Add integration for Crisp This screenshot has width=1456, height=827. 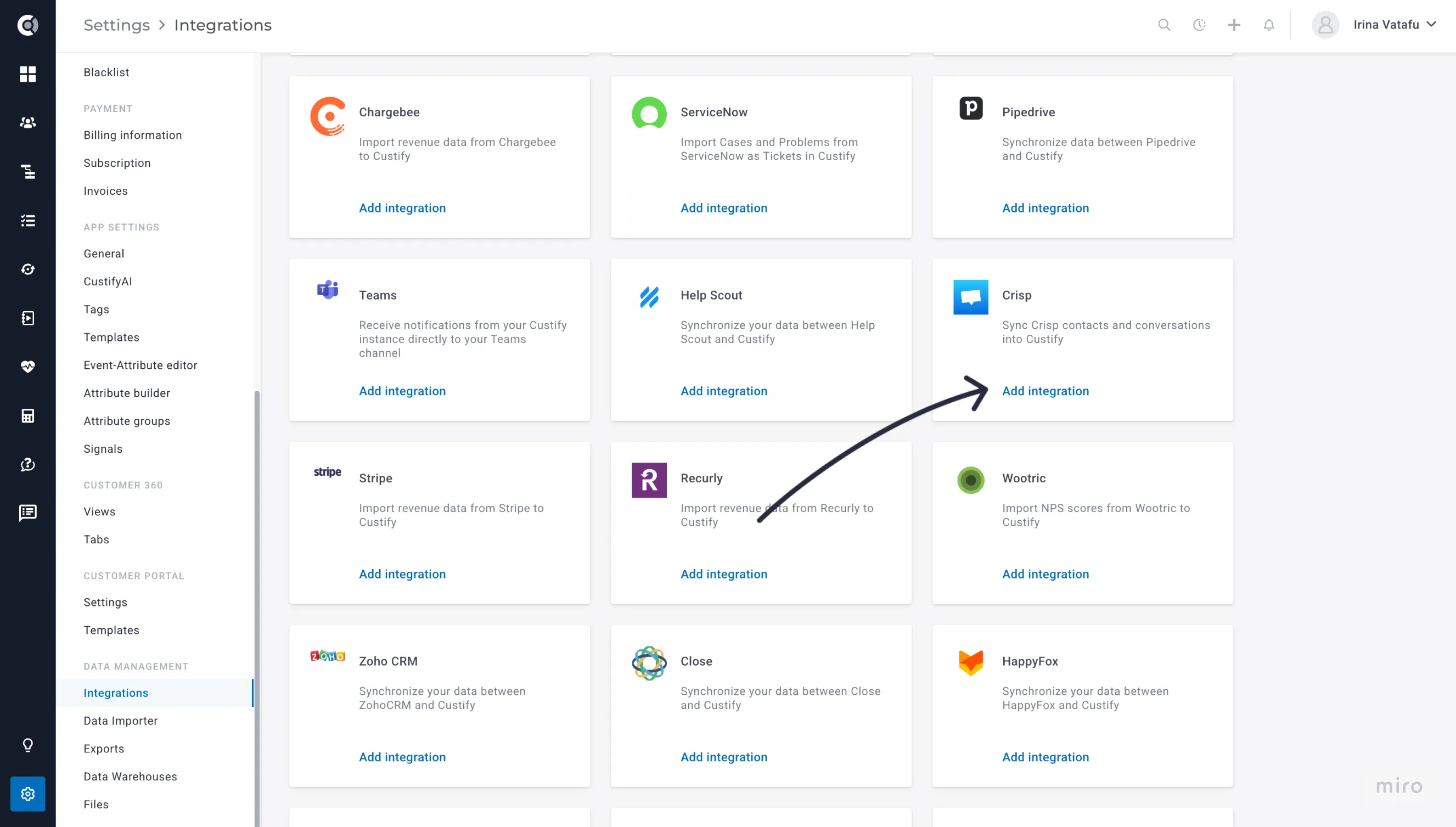coord(1045,391)
